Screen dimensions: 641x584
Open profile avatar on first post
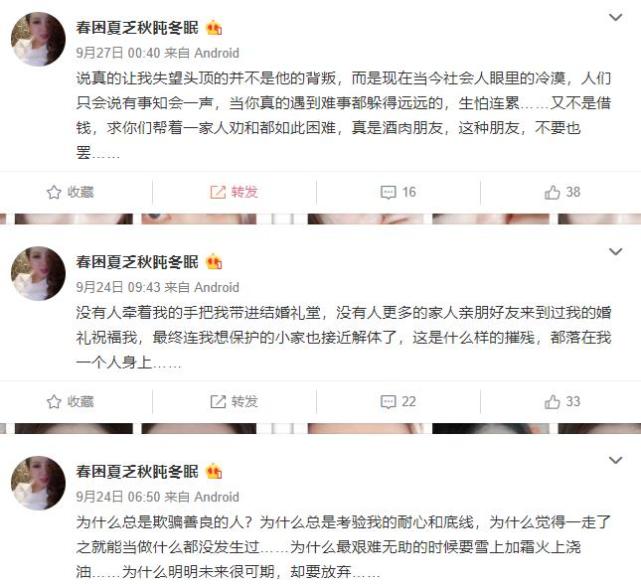38,39
